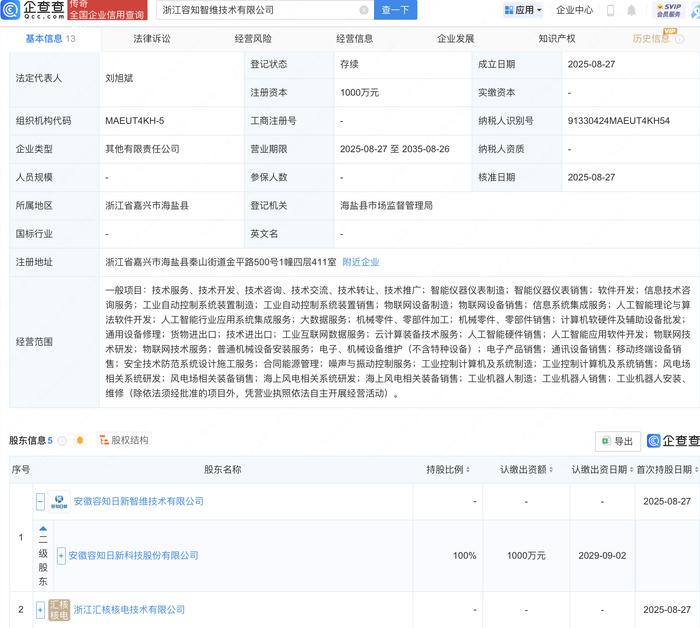Click the 2029-09-02 contribution date cell
700x628 pixels.
tap(602, 556)
